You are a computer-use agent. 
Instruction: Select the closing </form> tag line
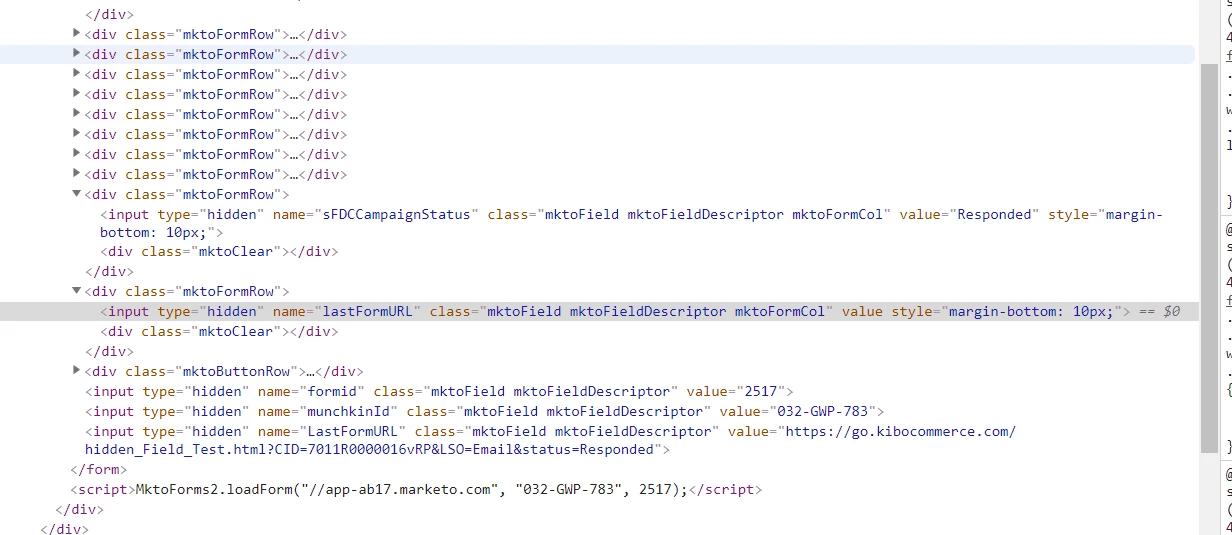pos(98,469)
